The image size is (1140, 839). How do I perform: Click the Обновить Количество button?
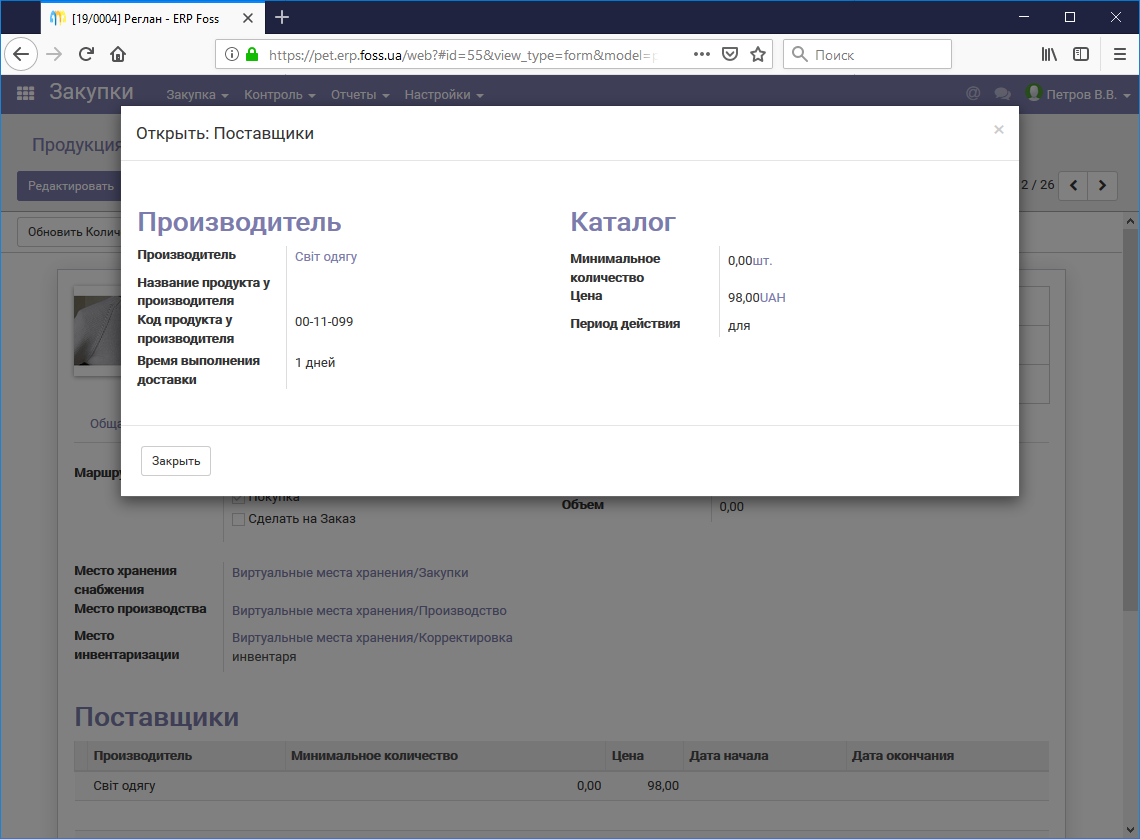point(70,232)
